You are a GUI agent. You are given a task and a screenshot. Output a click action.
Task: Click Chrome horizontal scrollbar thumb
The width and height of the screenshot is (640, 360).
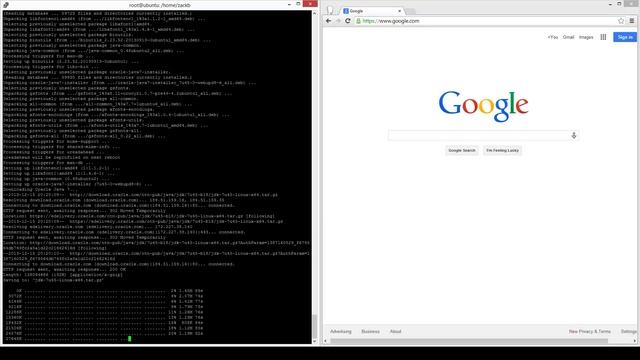tap(469, 341)
